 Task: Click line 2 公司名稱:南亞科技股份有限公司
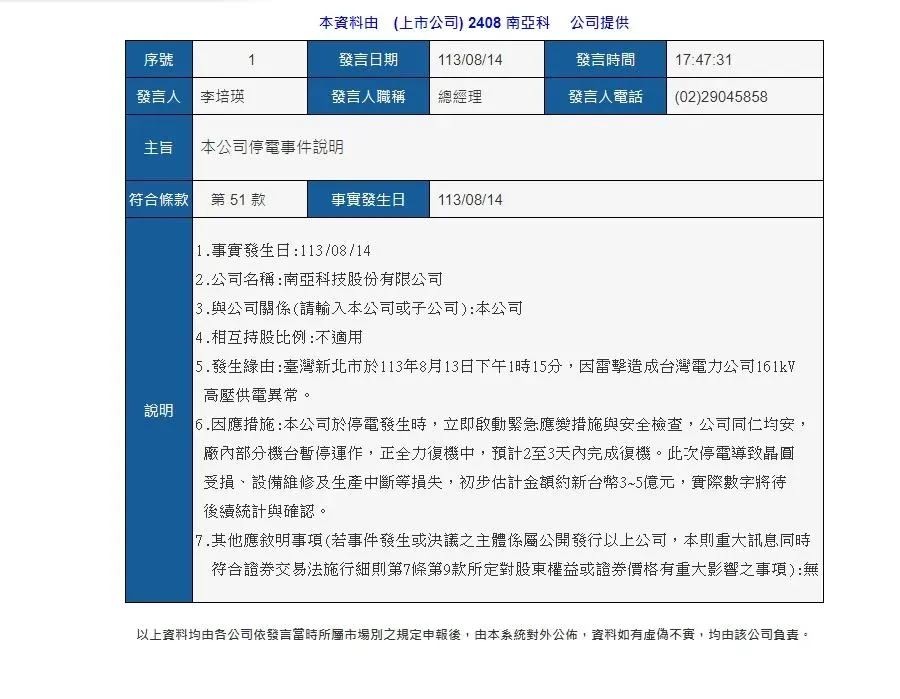click(x=319, y=279)
